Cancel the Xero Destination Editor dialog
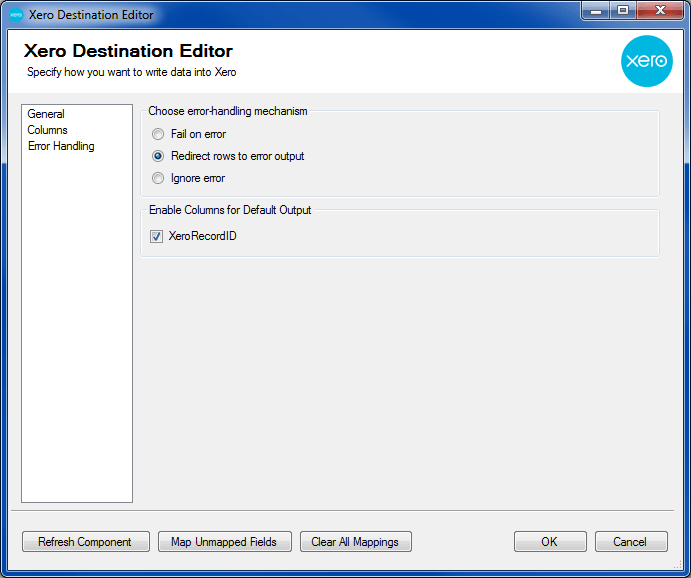This screenshot has width=691, height=578. click(631, 541)
